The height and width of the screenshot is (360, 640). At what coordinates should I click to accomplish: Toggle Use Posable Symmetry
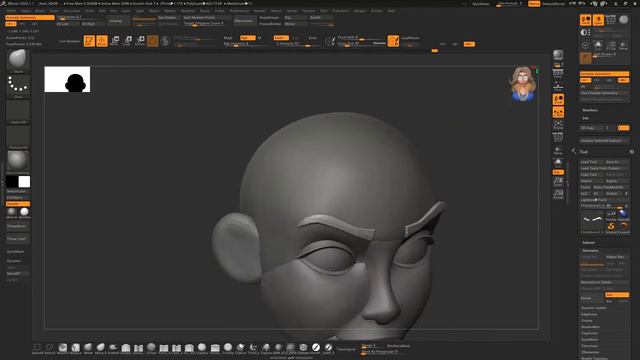(604, 93)
